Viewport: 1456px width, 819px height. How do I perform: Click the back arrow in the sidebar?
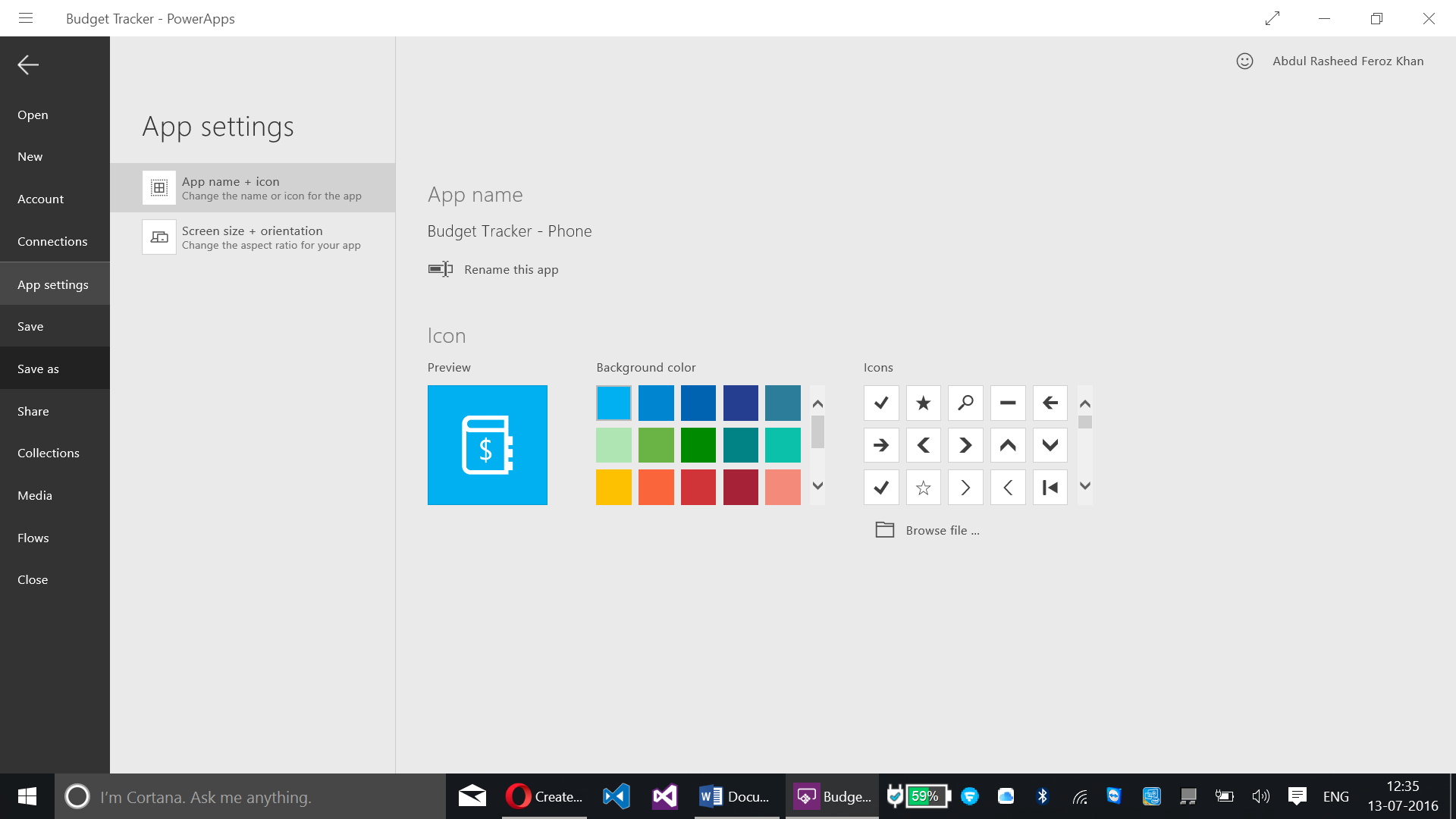click(x=28, y=64)
